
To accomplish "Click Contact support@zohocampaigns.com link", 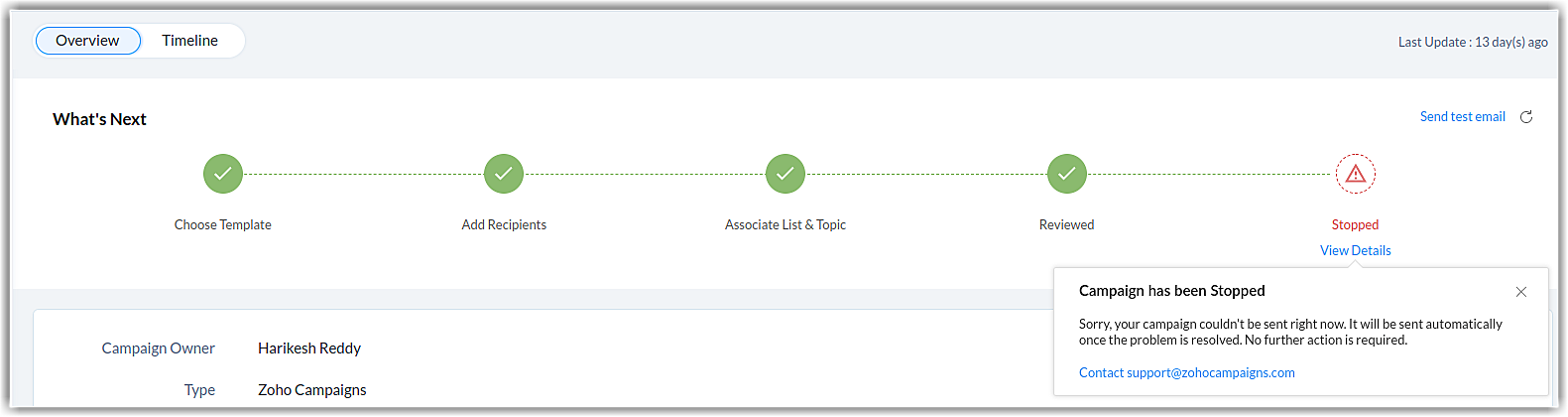I will 1187,373.
